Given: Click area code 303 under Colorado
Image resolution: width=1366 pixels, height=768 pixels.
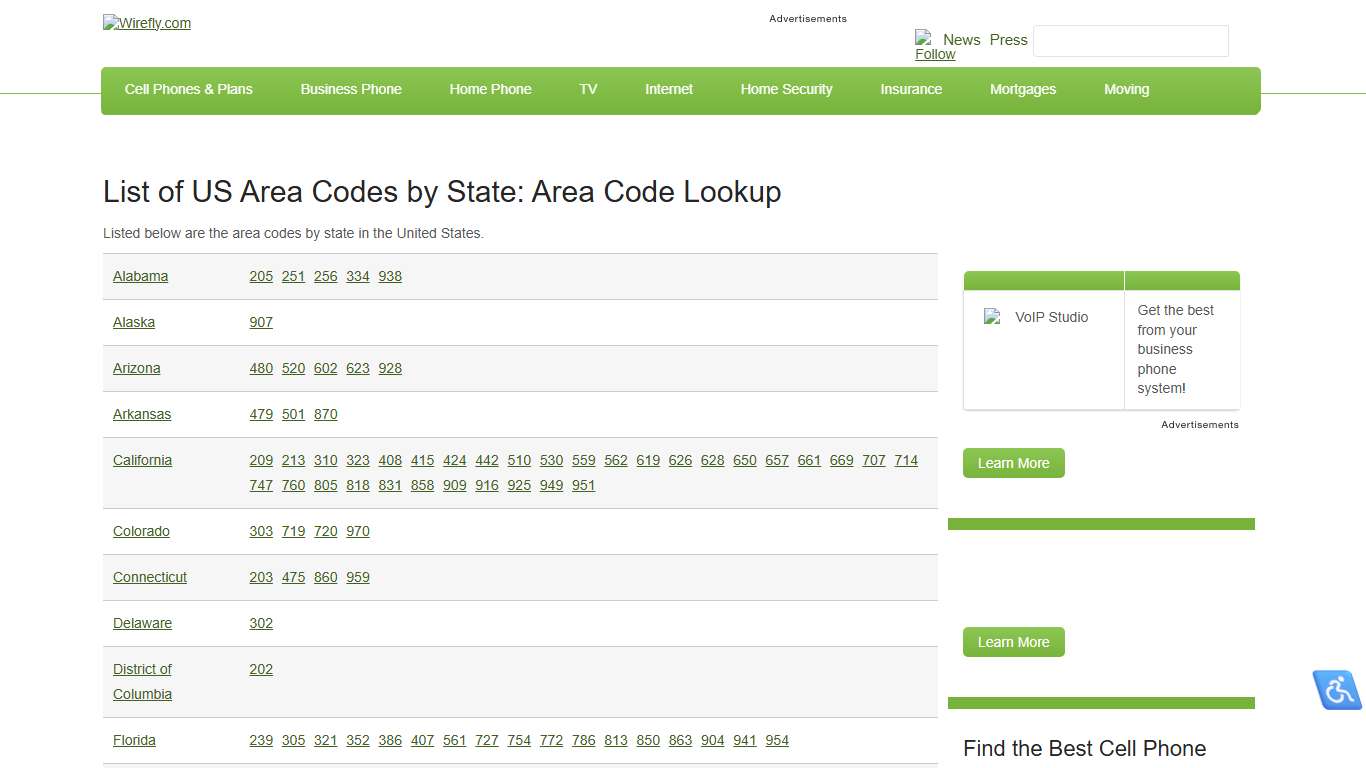Looking at the screenshot, I should [x=261, y=531].
